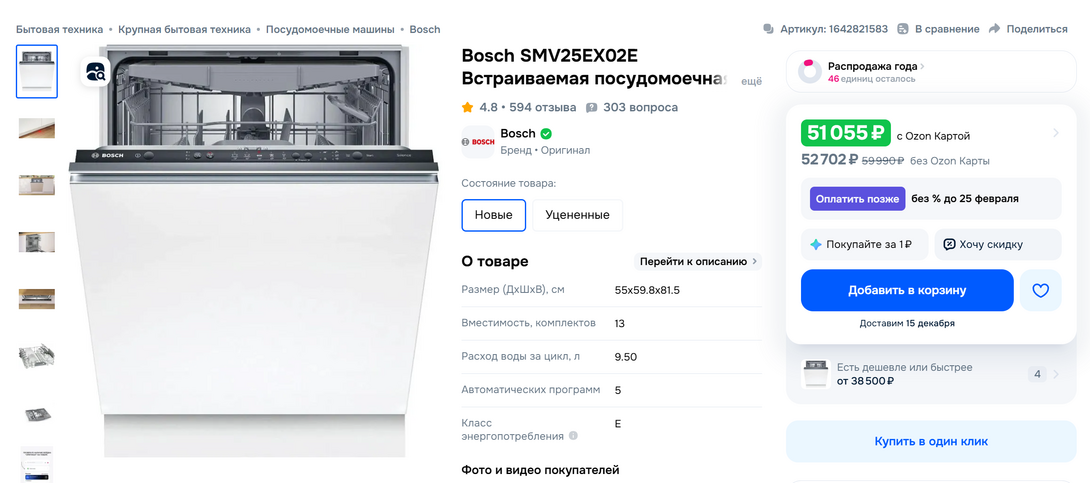The image size is (1090, 483).
Task: Click the info icon near 'Класс энергопотребления'
Action: click(x=573, y=436)
